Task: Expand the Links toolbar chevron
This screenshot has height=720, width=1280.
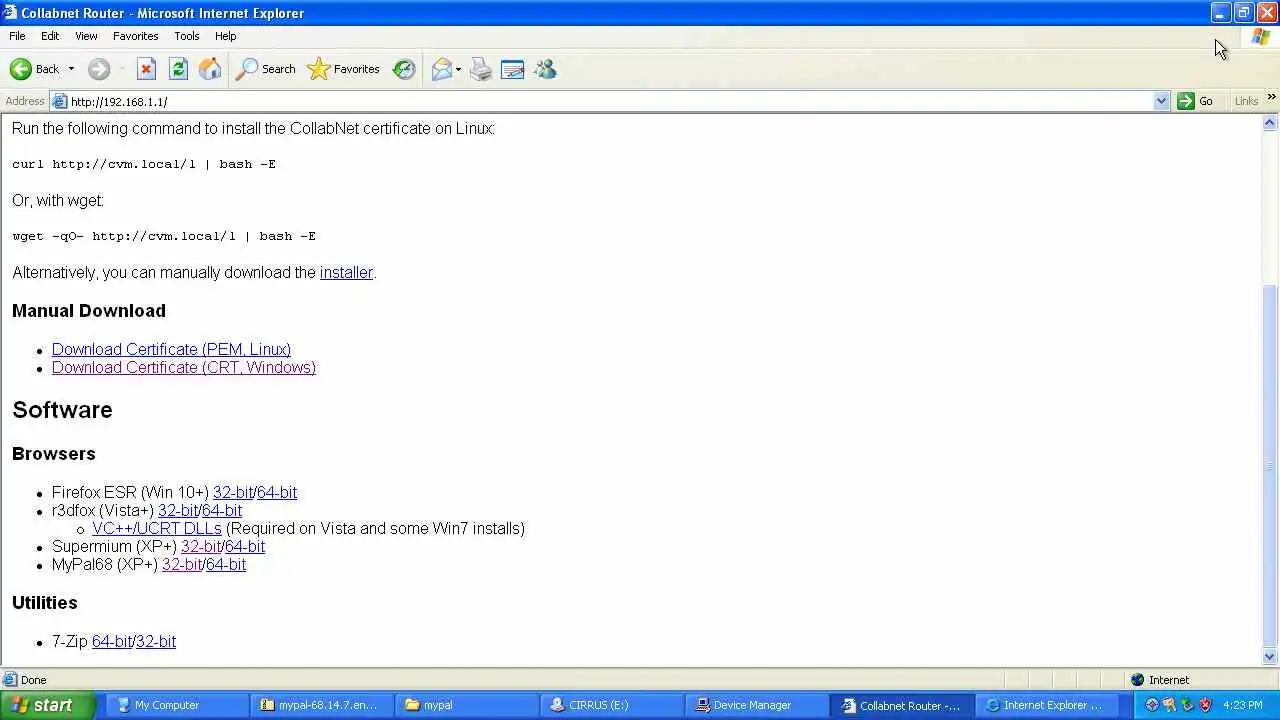Action: 1271,98
